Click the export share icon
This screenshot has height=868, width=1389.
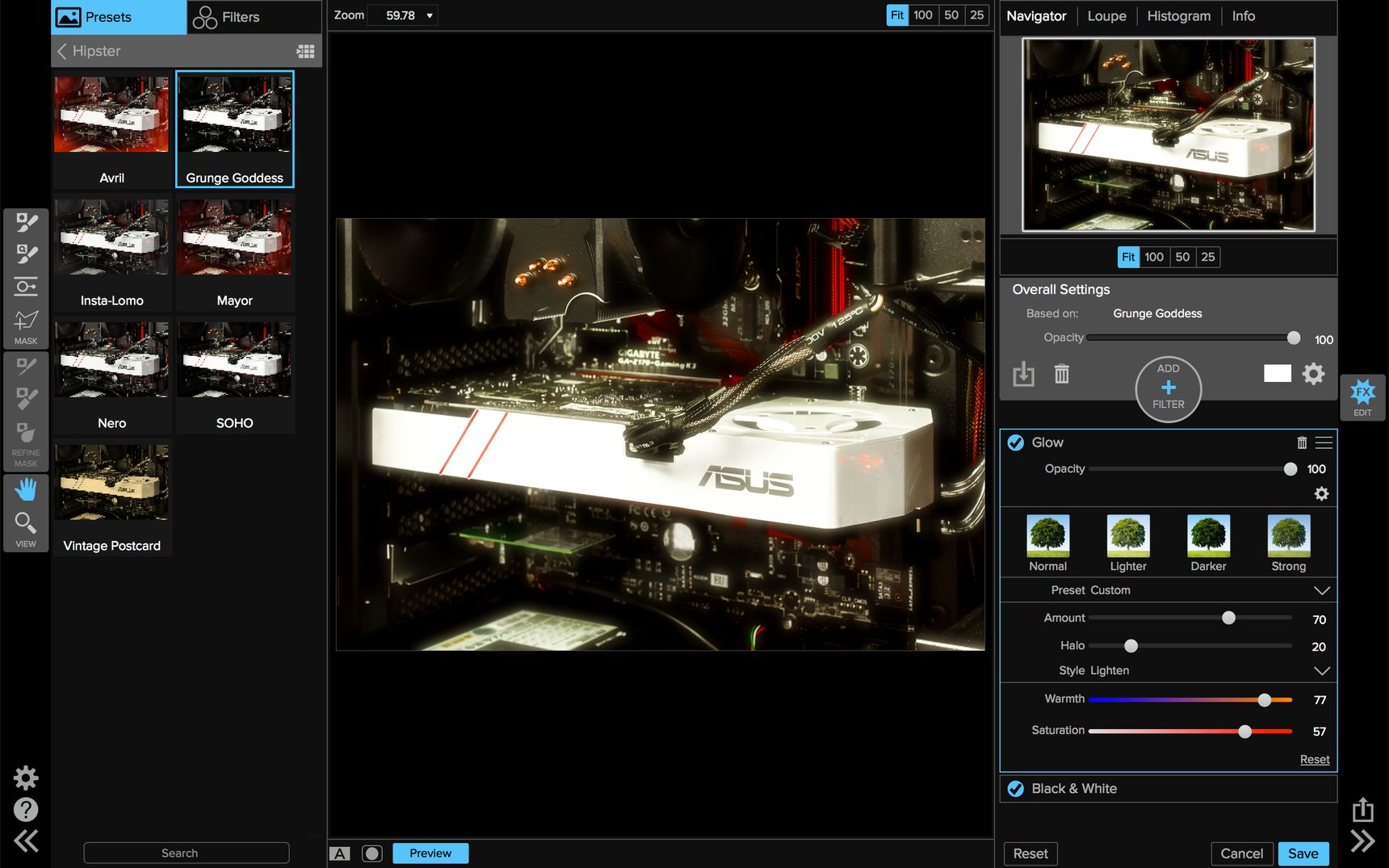1363,809
